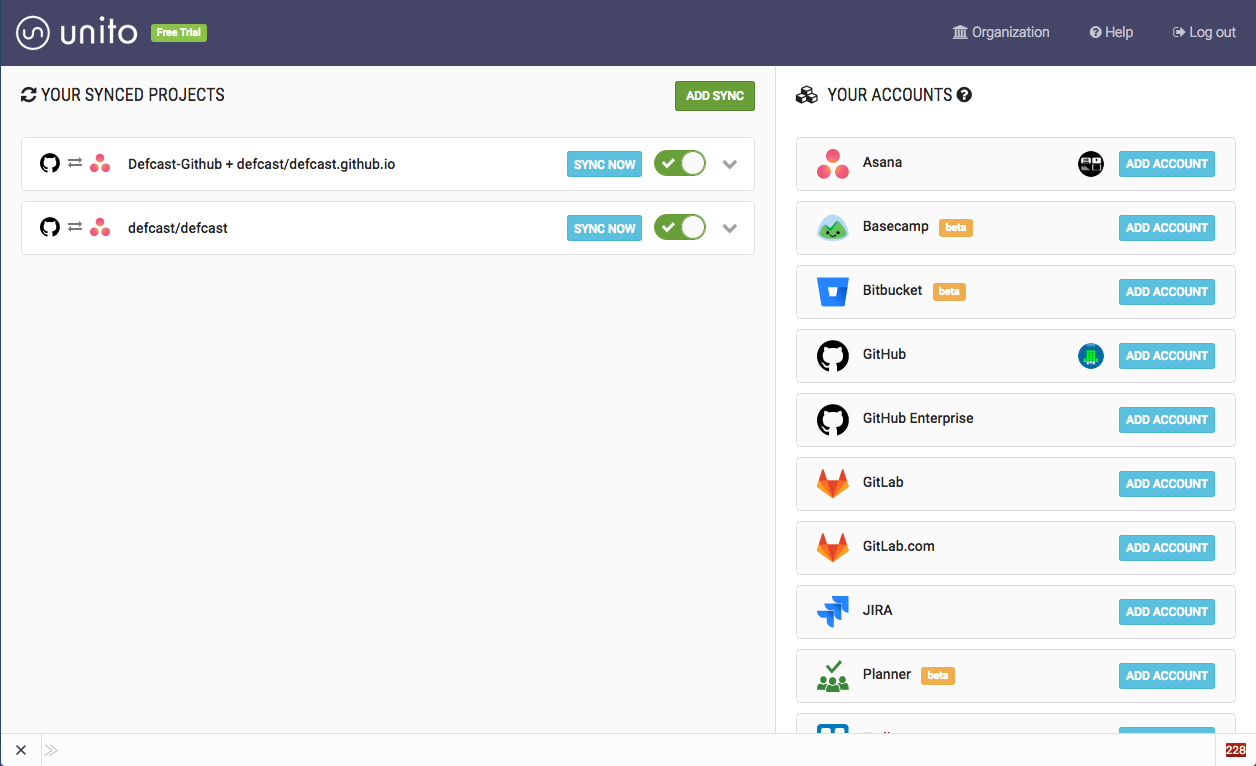This screenshot has width=1256, height=766.
Task: Click sync arrows icon in defcast/defcast row
Action: click(x=75, y=227)
